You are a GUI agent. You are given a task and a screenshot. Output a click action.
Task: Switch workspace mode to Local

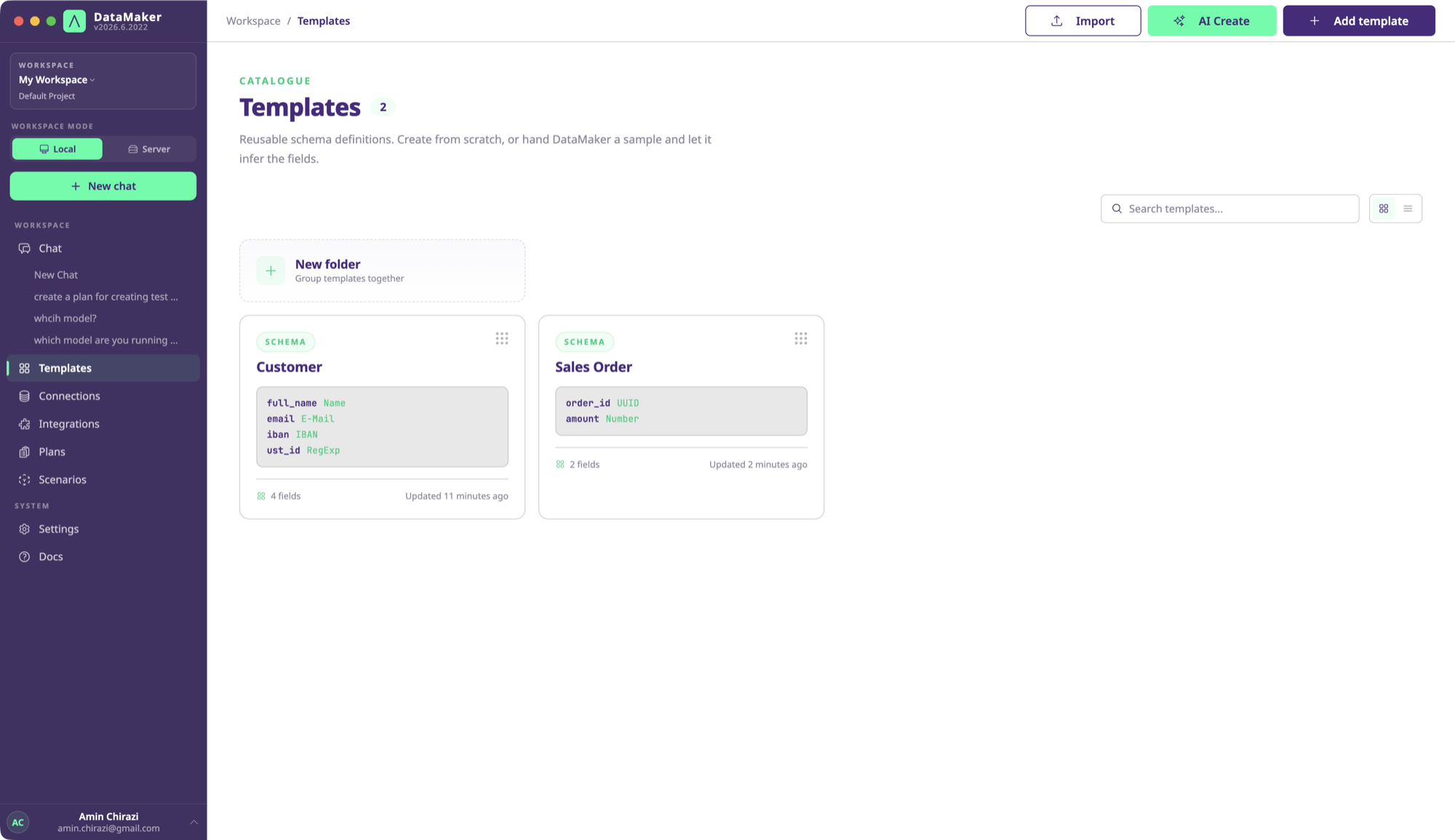57,149
